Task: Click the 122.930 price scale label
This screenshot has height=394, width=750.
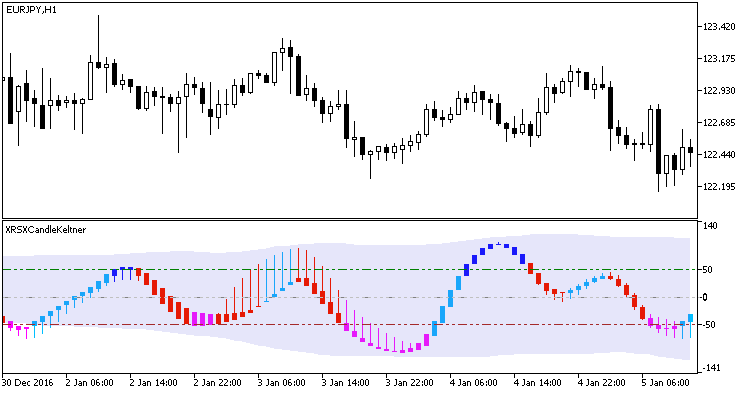Action: tap(719, 91)
